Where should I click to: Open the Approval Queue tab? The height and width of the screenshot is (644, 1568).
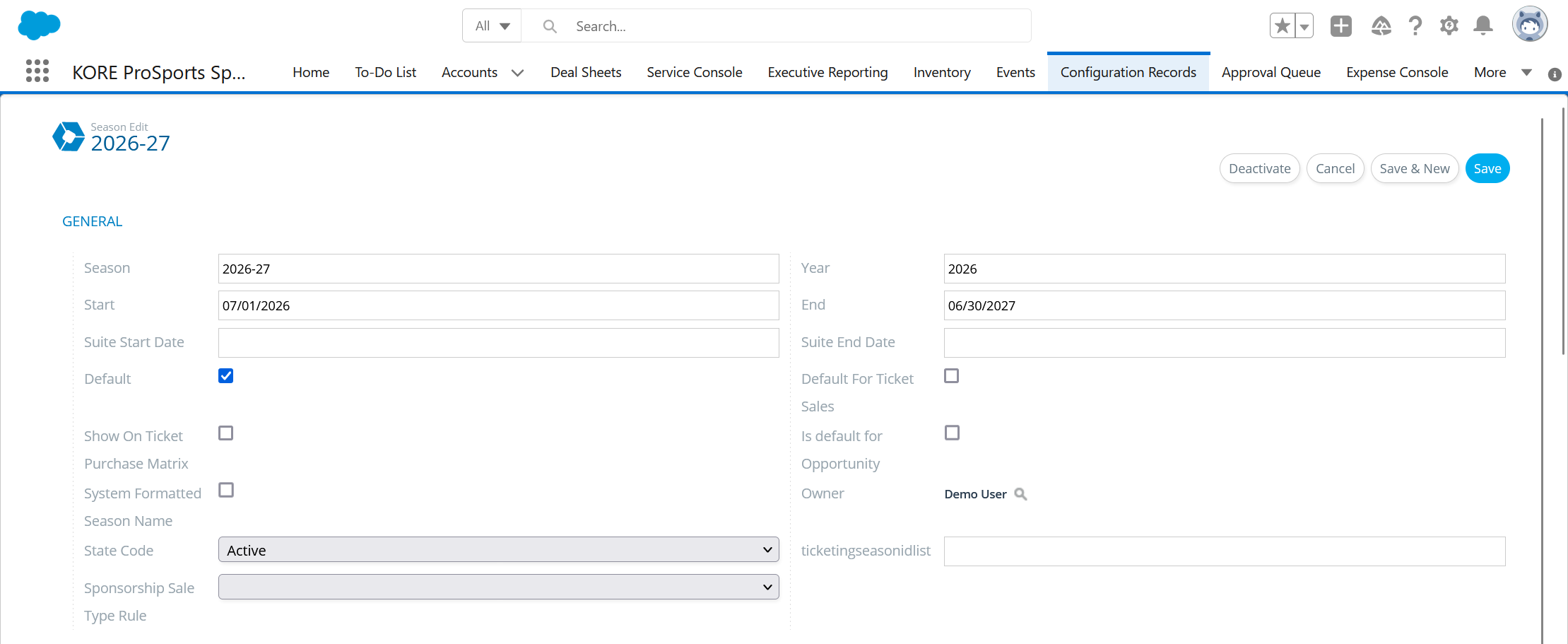click(x=1271, y=72)
